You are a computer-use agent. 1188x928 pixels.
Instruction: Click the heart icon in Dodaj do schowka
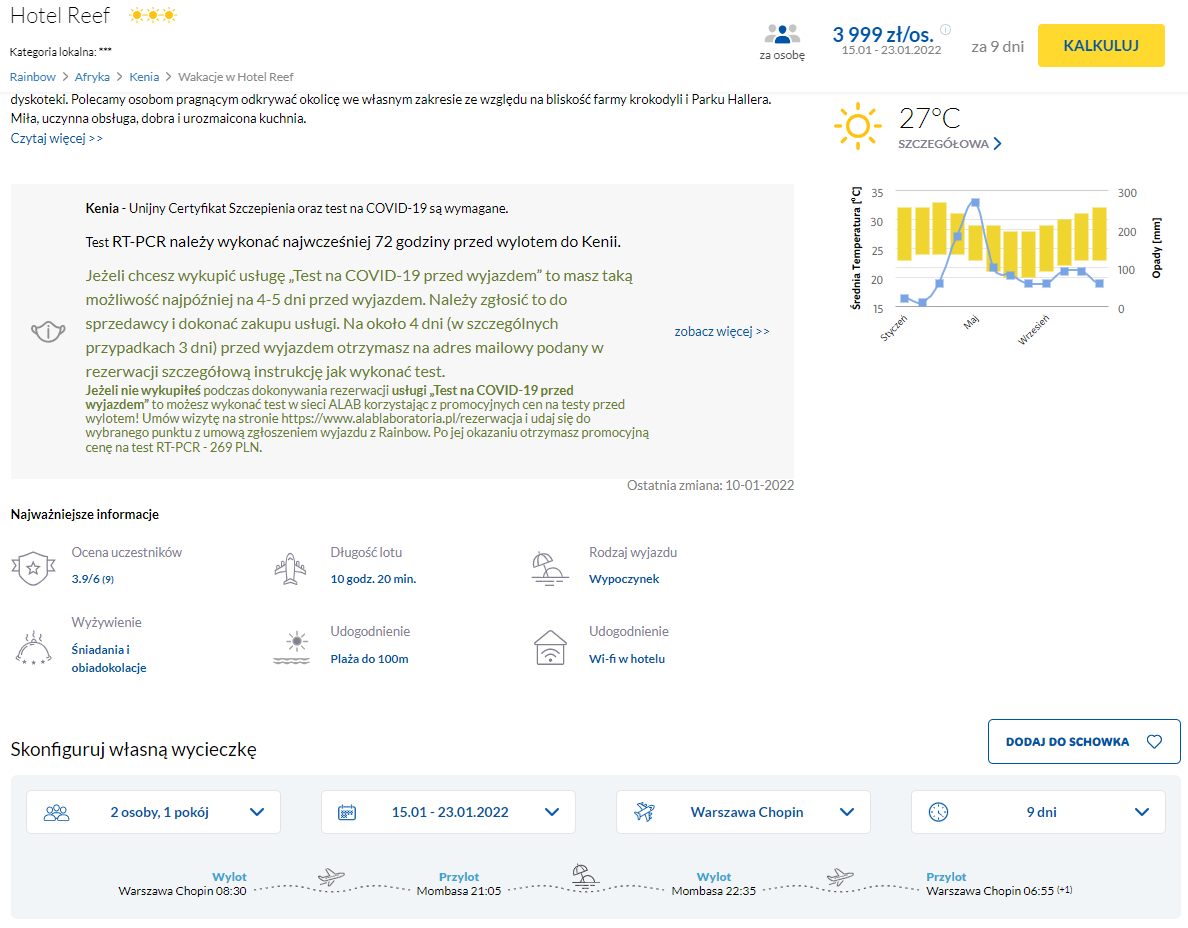pyautogui.click(x=1154, y=742)
